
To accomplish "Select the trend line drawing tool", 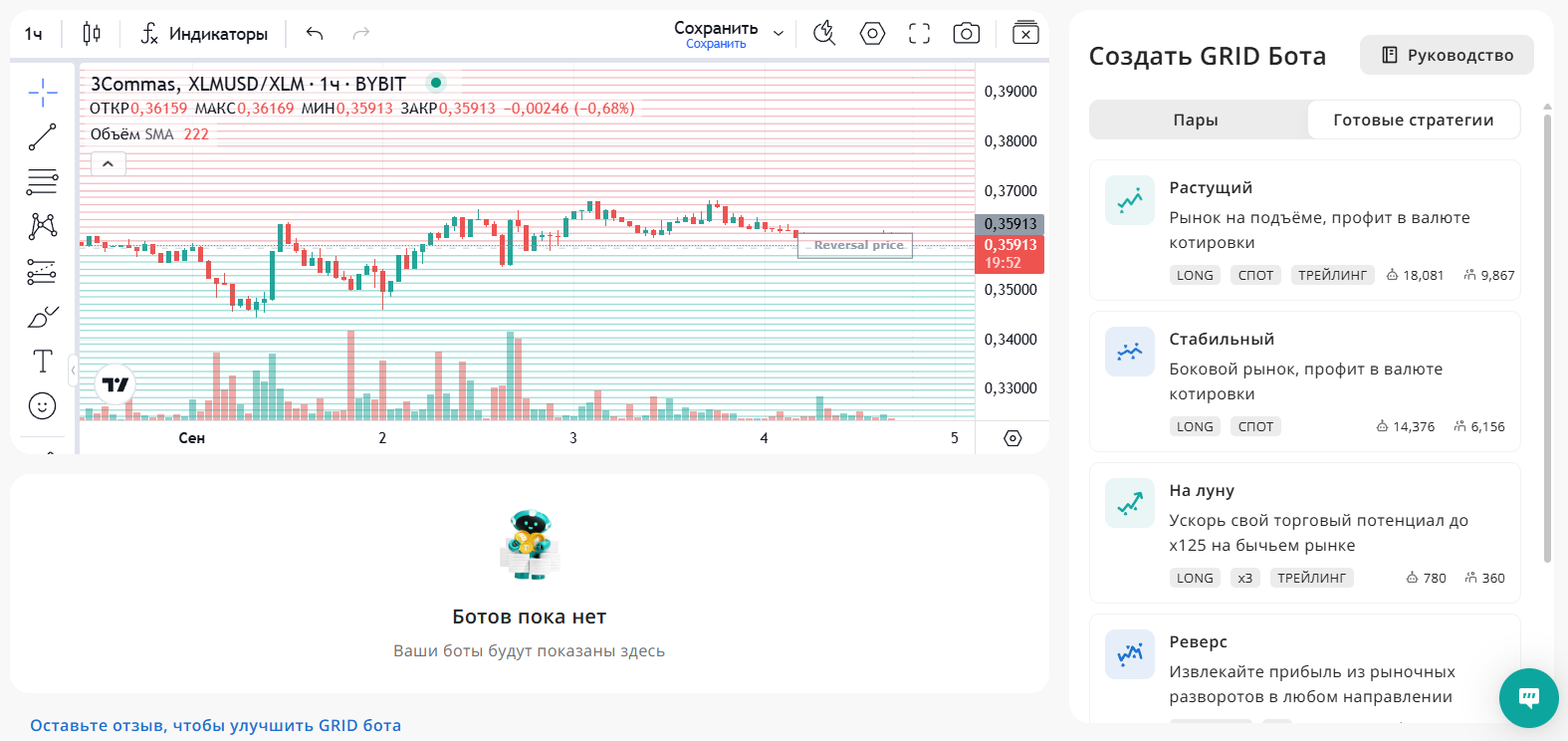I will pyautogui.click(x=43, y=137).
